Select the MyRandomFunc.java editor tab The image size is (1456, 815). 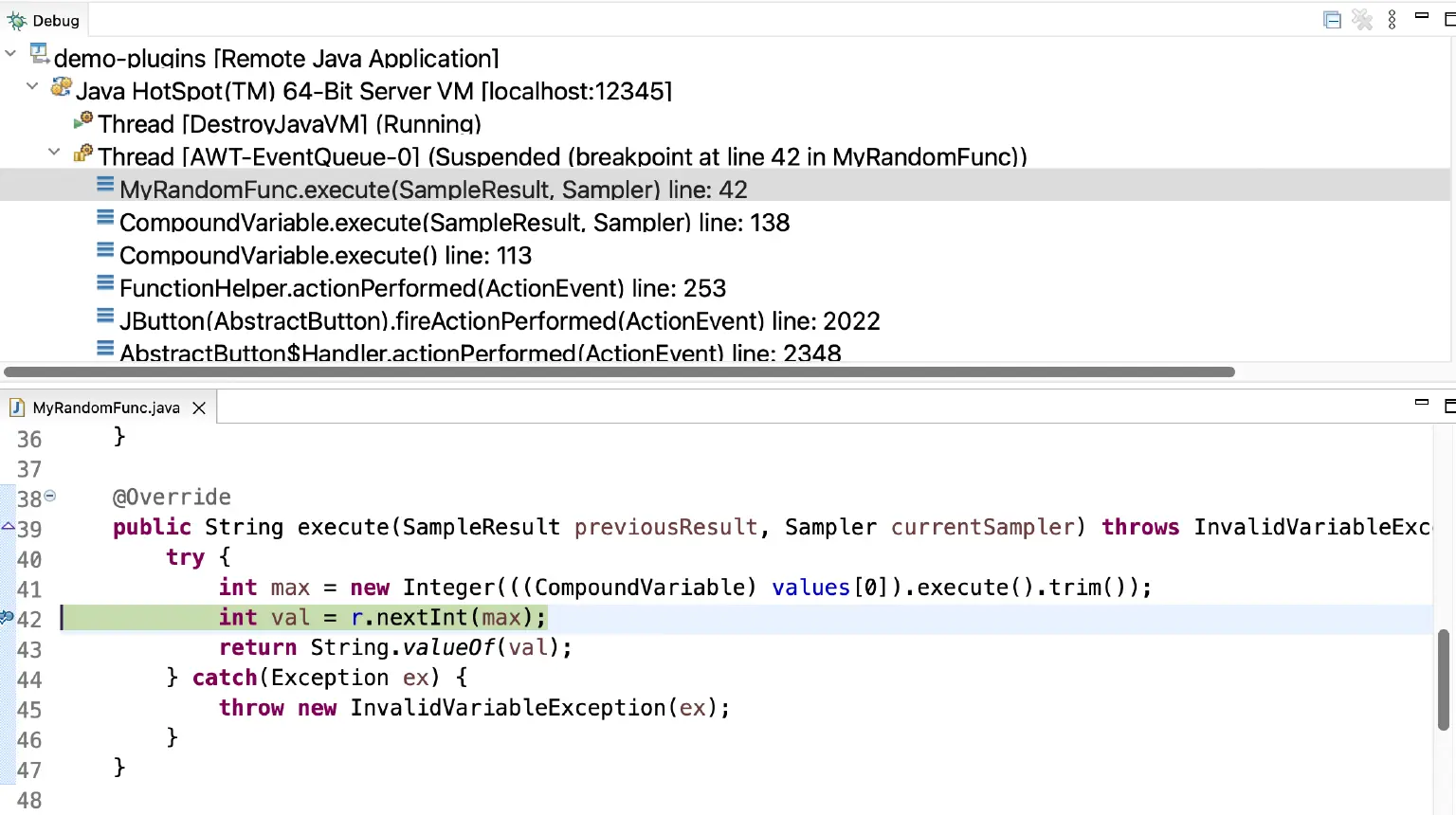pos(105,407)
